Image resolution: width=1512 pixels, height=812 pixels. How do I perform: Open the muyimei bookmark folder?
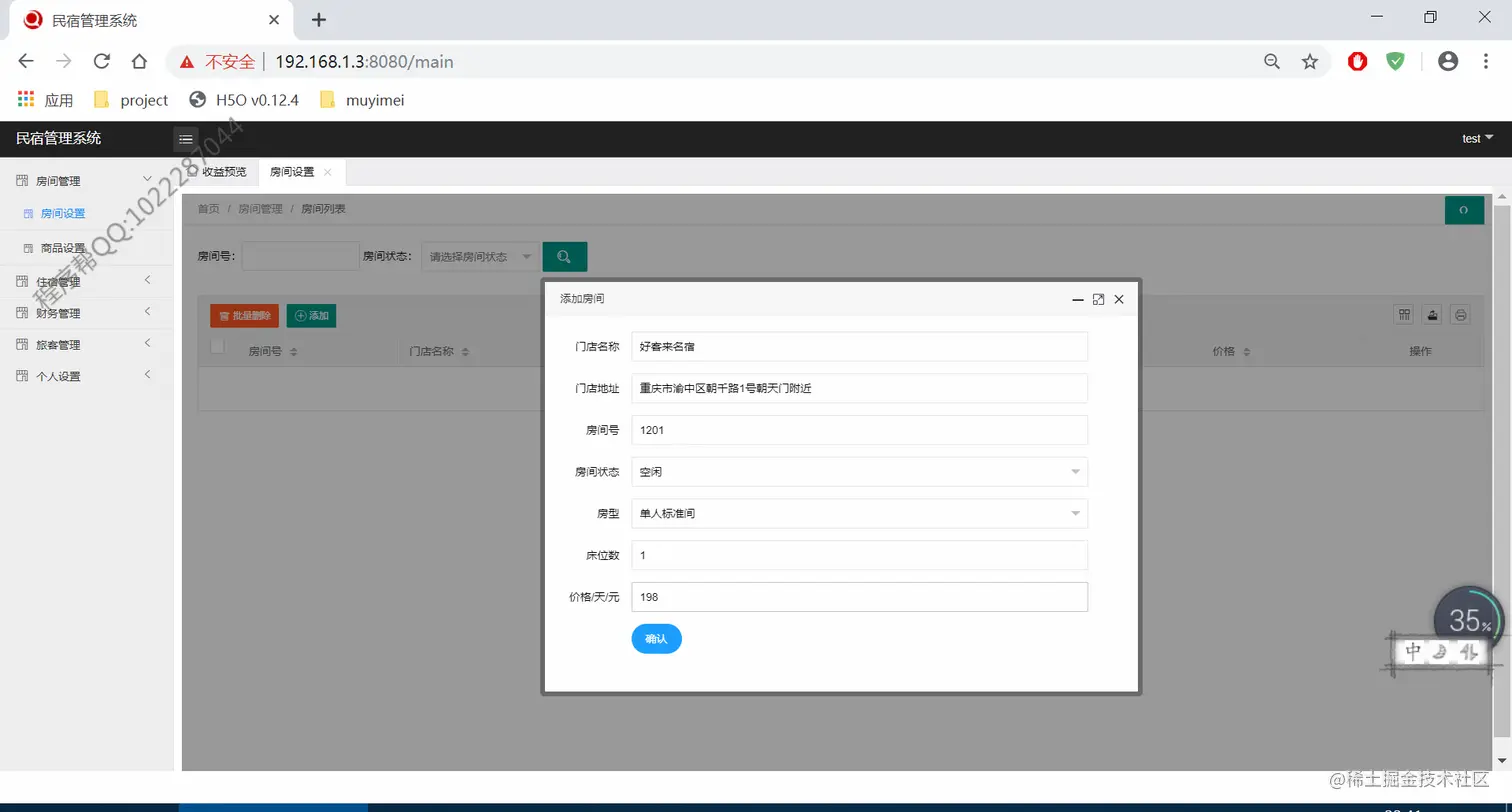point(361,100)
